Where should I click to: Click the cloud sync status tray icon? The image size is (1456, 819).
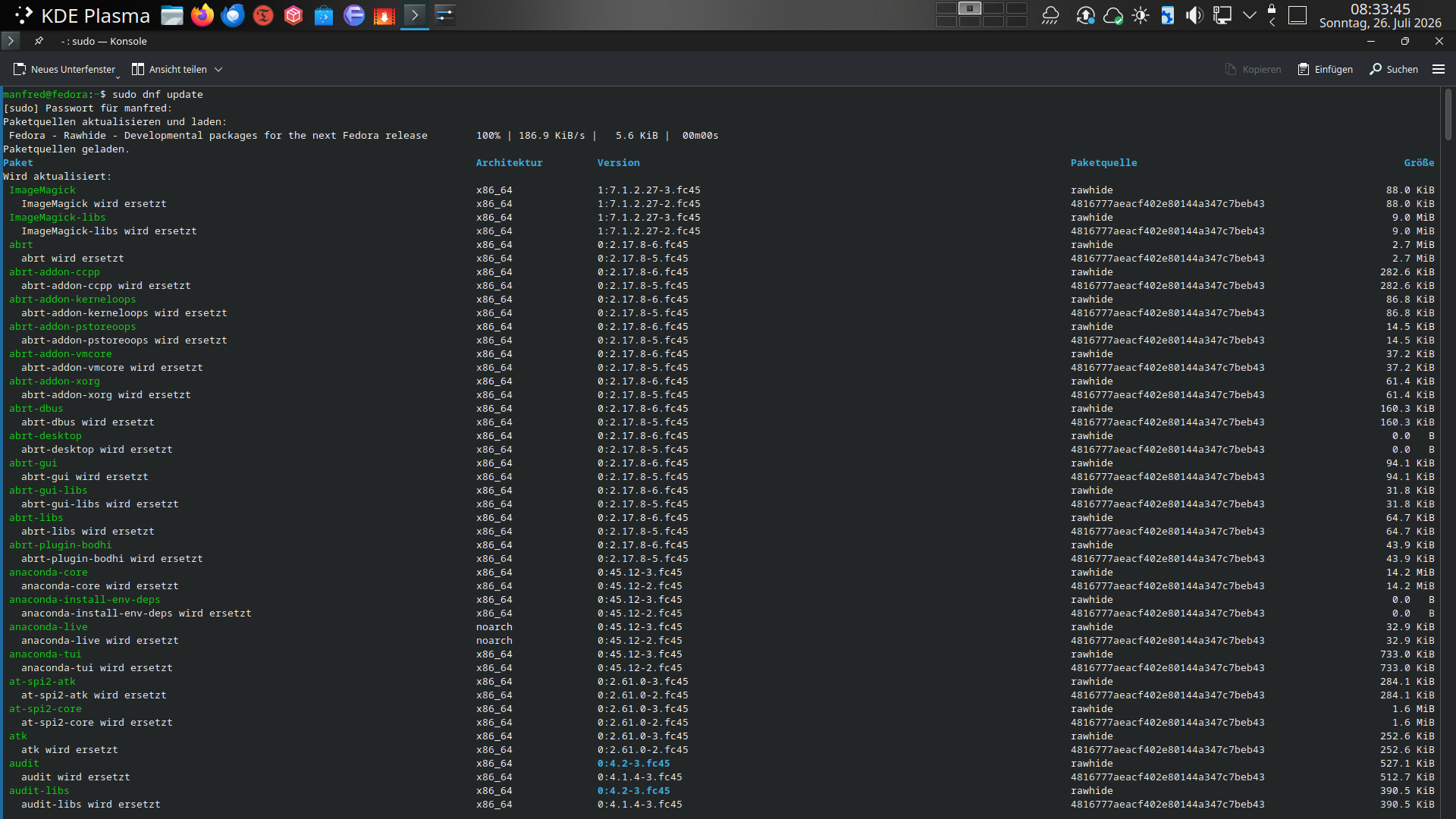pos(1112,15)
